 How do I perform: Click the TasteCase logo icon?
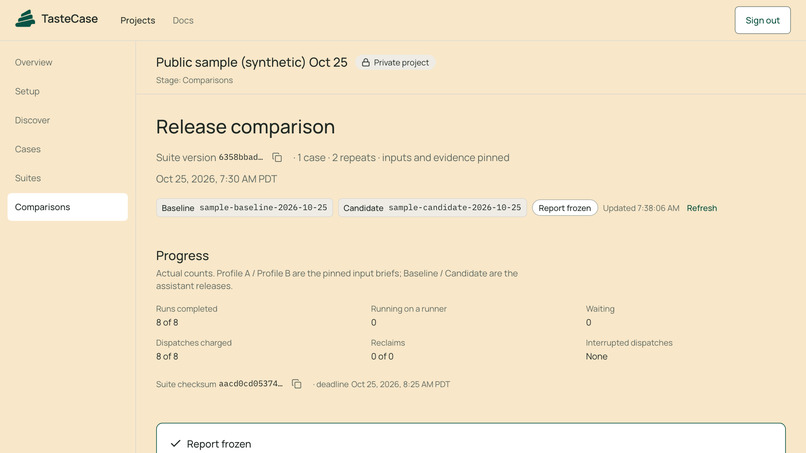[x=25, y=19]
